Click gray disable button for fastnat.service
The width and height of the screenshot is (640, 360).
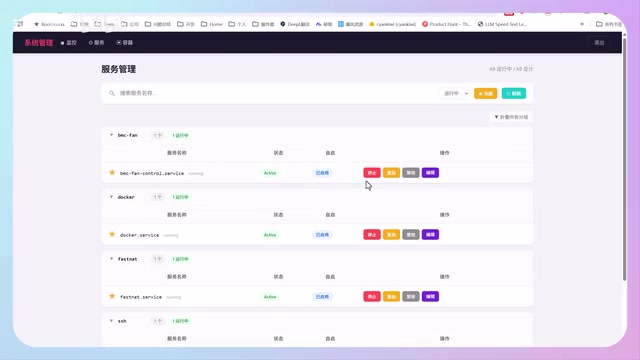coord(411,296)
